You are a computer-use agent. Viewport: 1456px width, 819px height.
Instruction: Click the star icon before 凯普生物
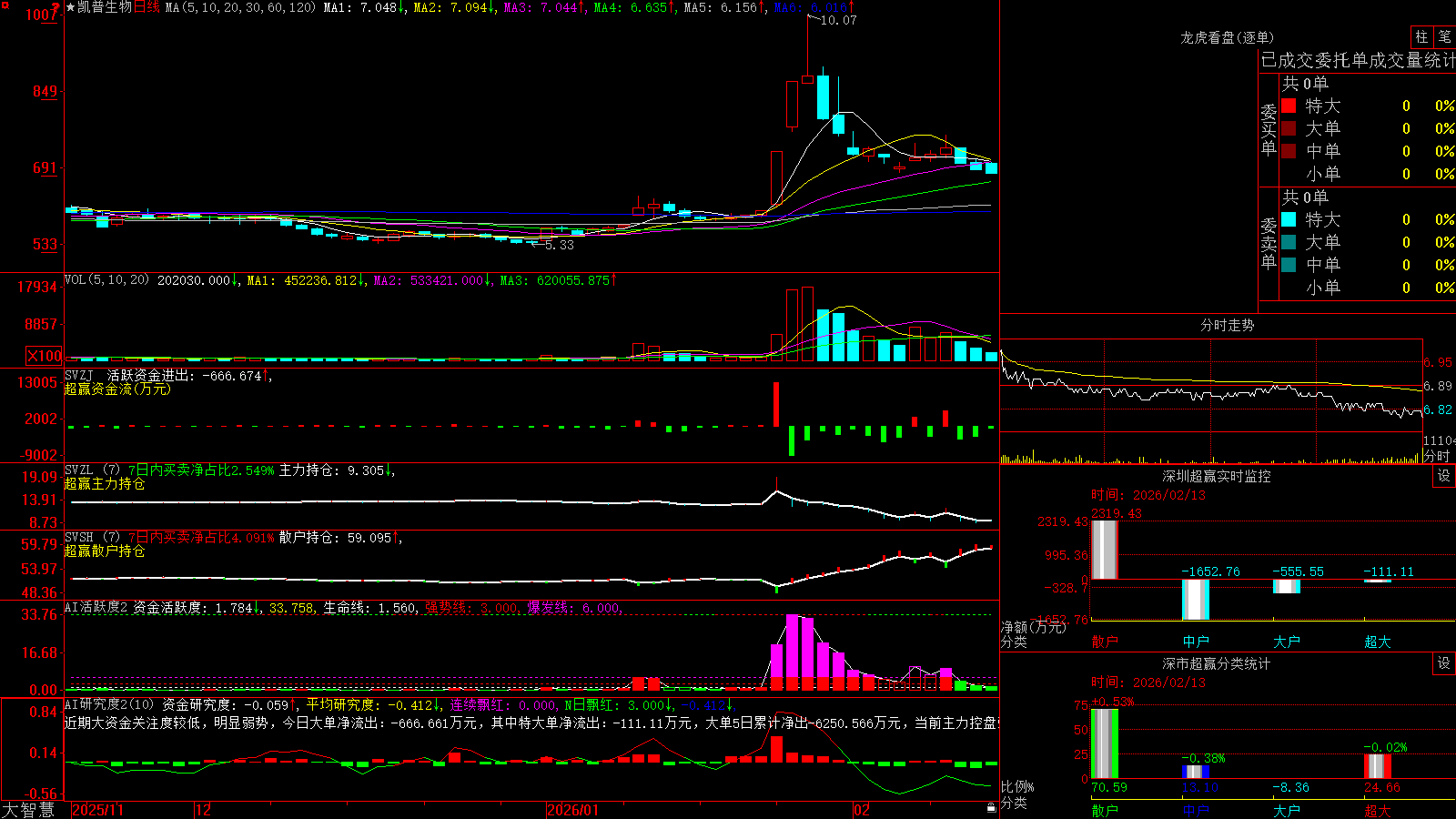point(71,7)
